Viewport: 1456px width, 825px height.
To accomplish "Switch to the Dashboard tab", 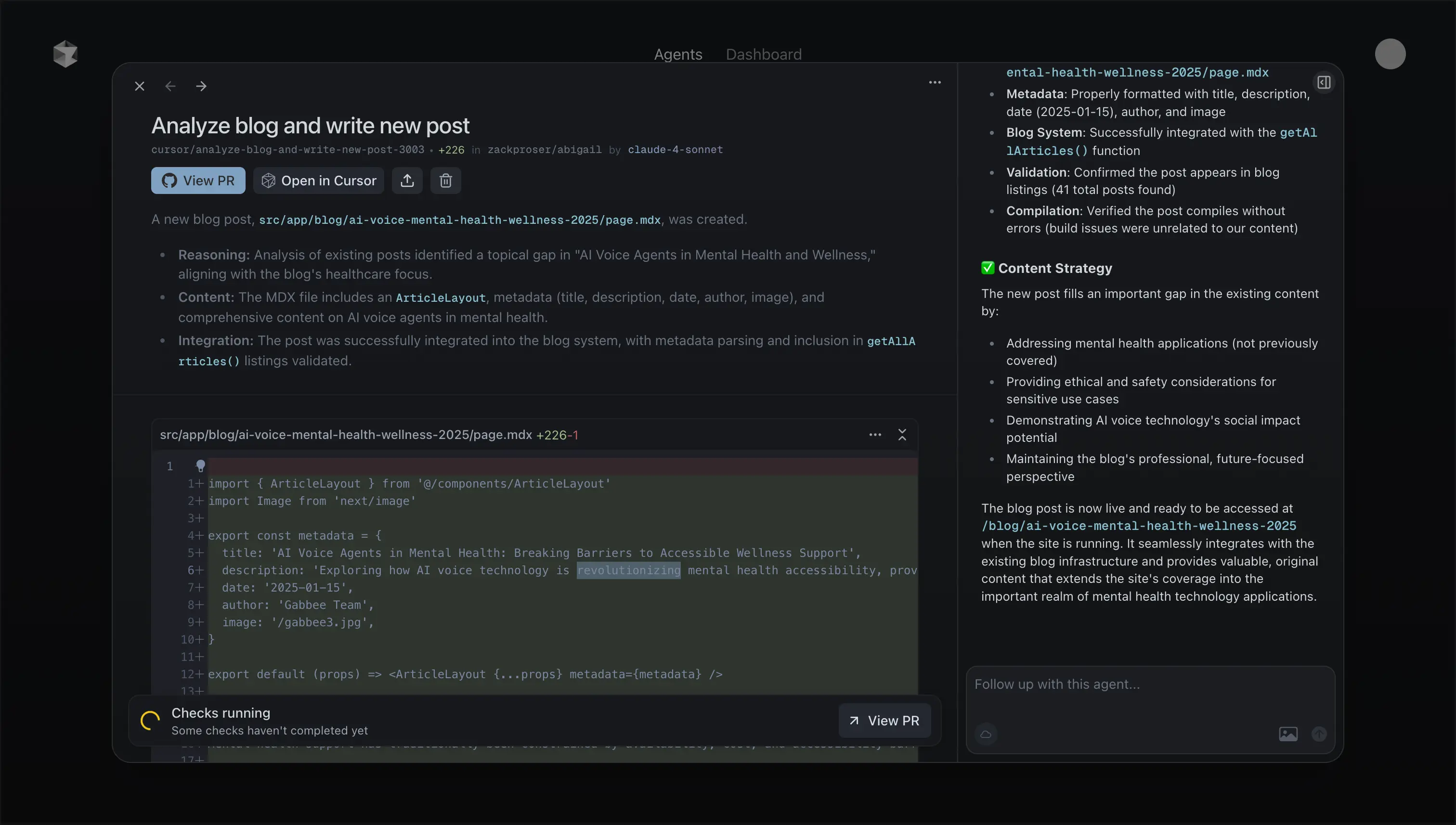I will (764, 54).
